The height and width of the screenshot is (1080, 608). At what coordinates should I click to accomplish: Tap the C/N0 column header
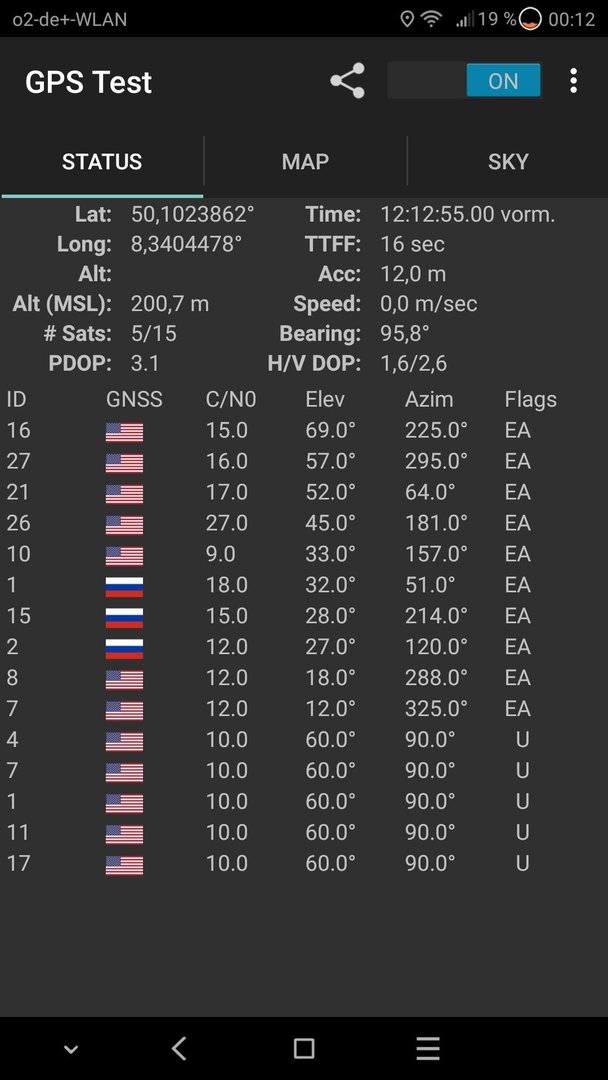click(x=231, y=399)
